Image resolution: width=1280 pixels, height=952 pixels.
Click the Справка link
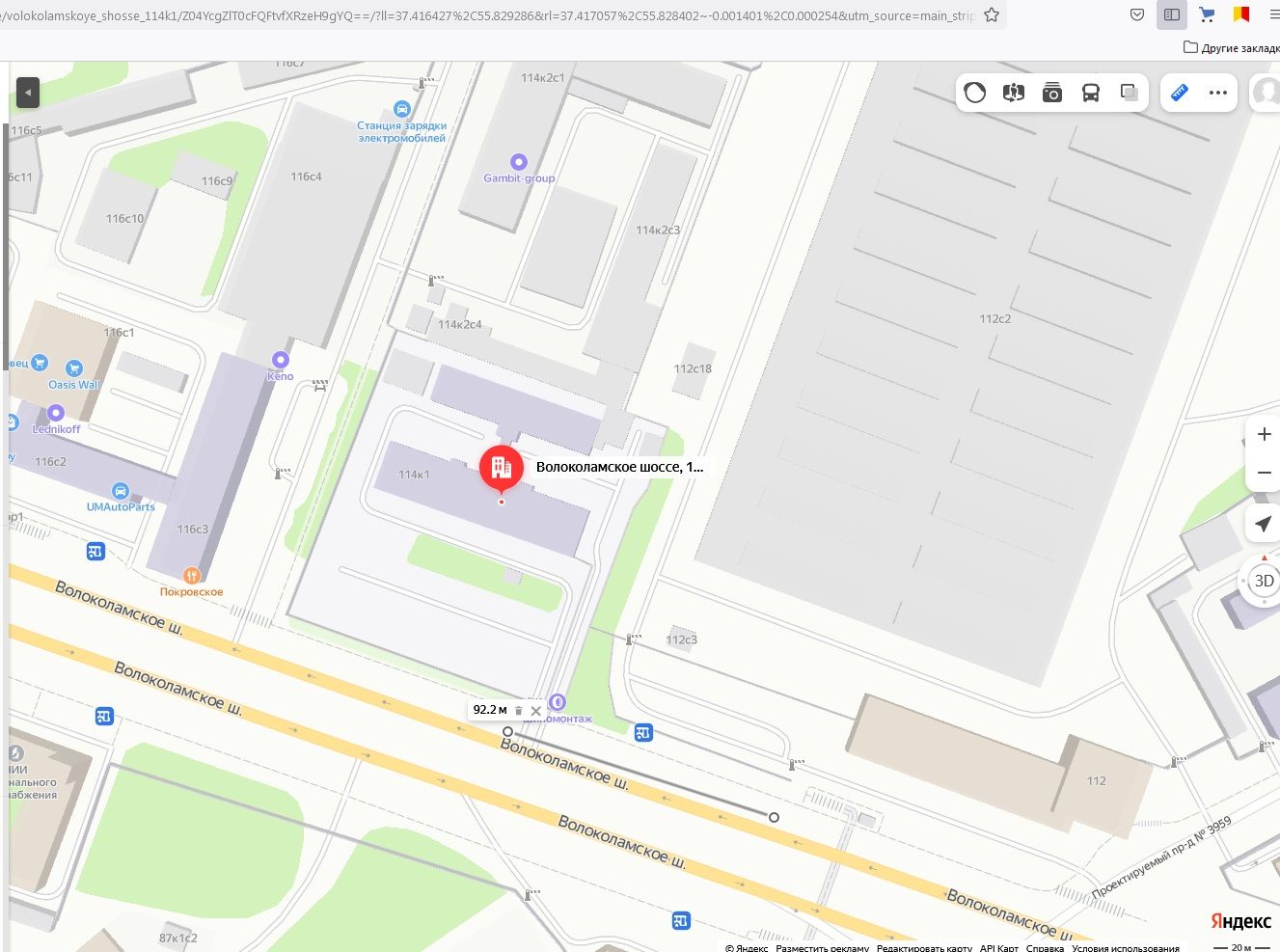pyautogui.click(x=1045, y=947)
